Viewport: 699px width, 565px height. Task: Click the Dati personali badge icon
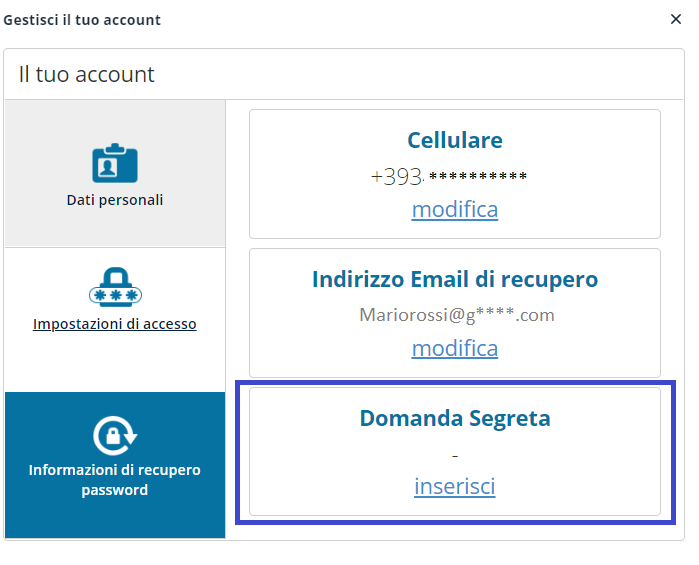pyautogui.click(x=115, y=163)
